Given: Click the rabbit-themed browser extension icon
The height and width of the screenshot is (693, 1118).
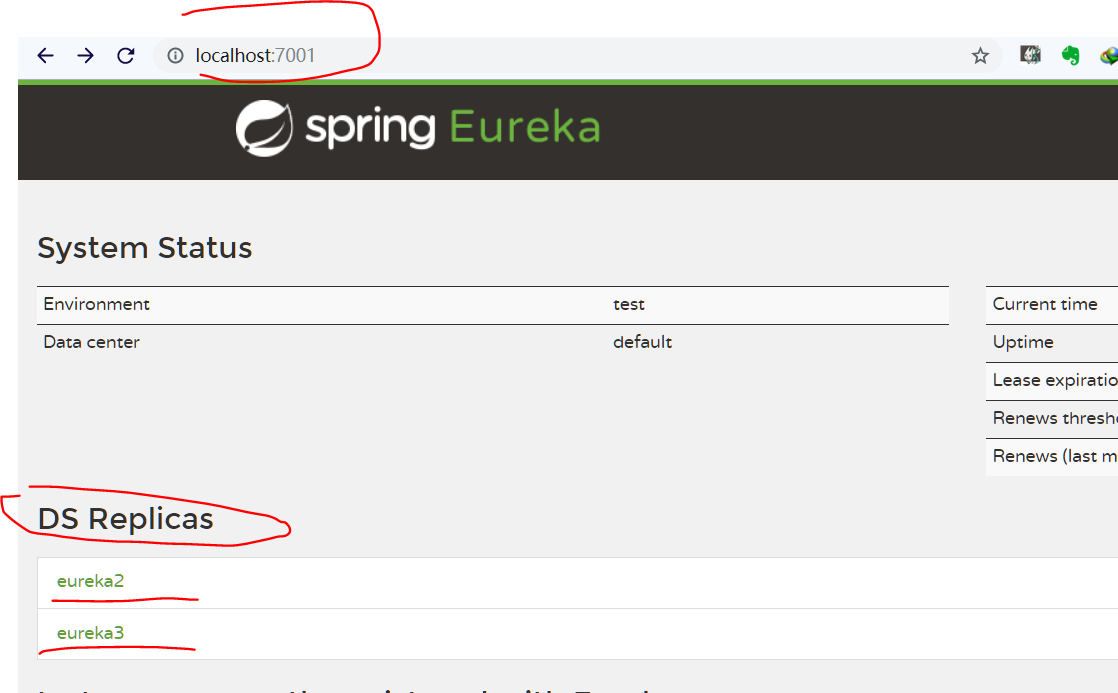Looking at the screenshot, I should [x=1030, y=55].
